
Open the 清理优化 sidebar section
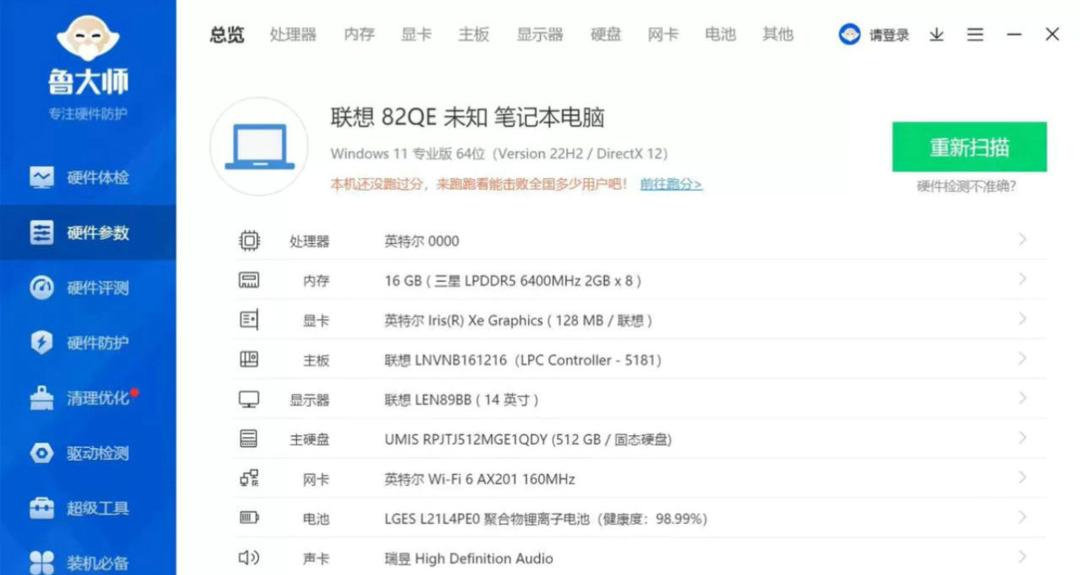(x=87, y=398)
